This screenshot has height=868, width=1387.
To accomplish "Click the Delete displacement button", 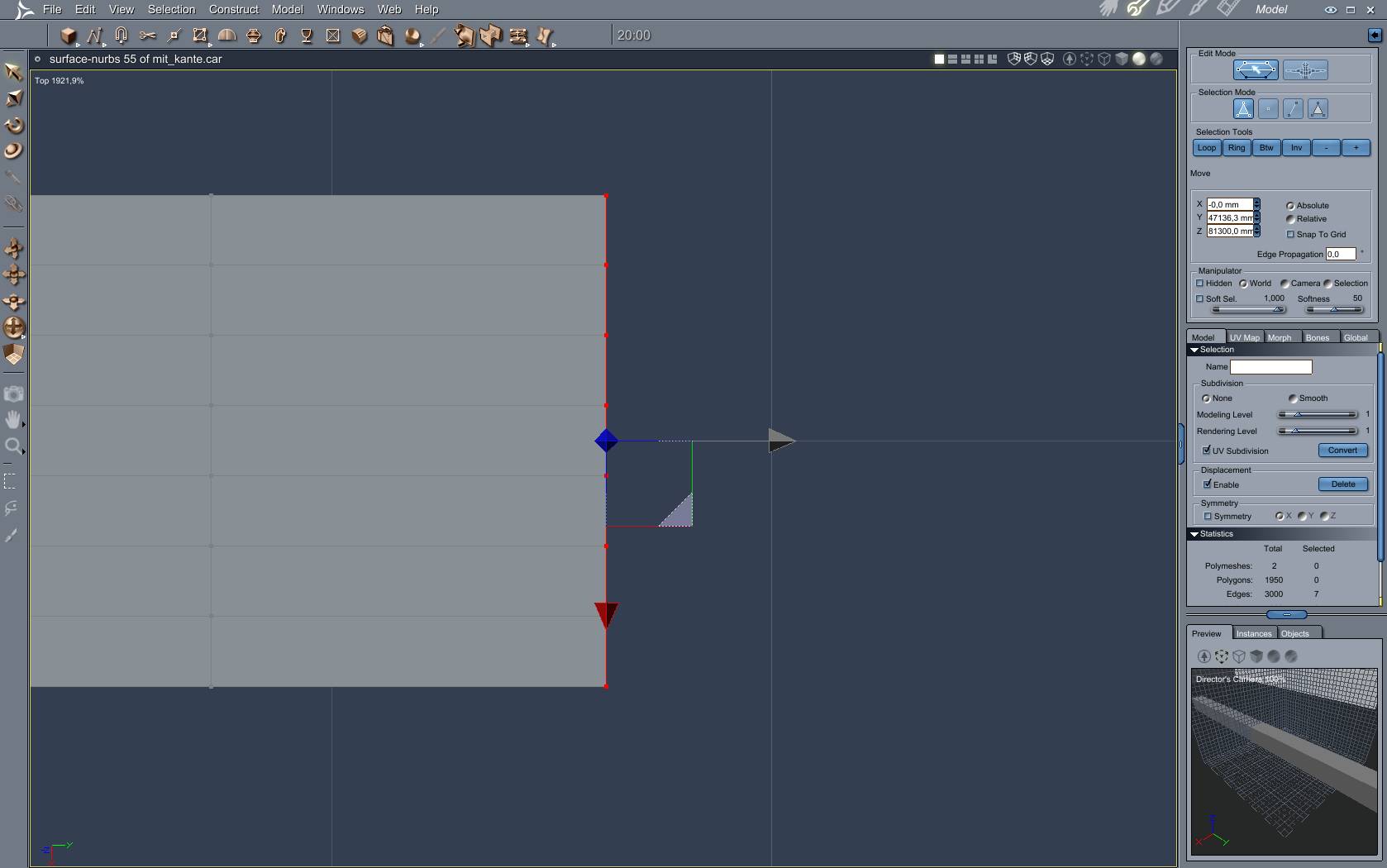I will tap(1342, 484).
